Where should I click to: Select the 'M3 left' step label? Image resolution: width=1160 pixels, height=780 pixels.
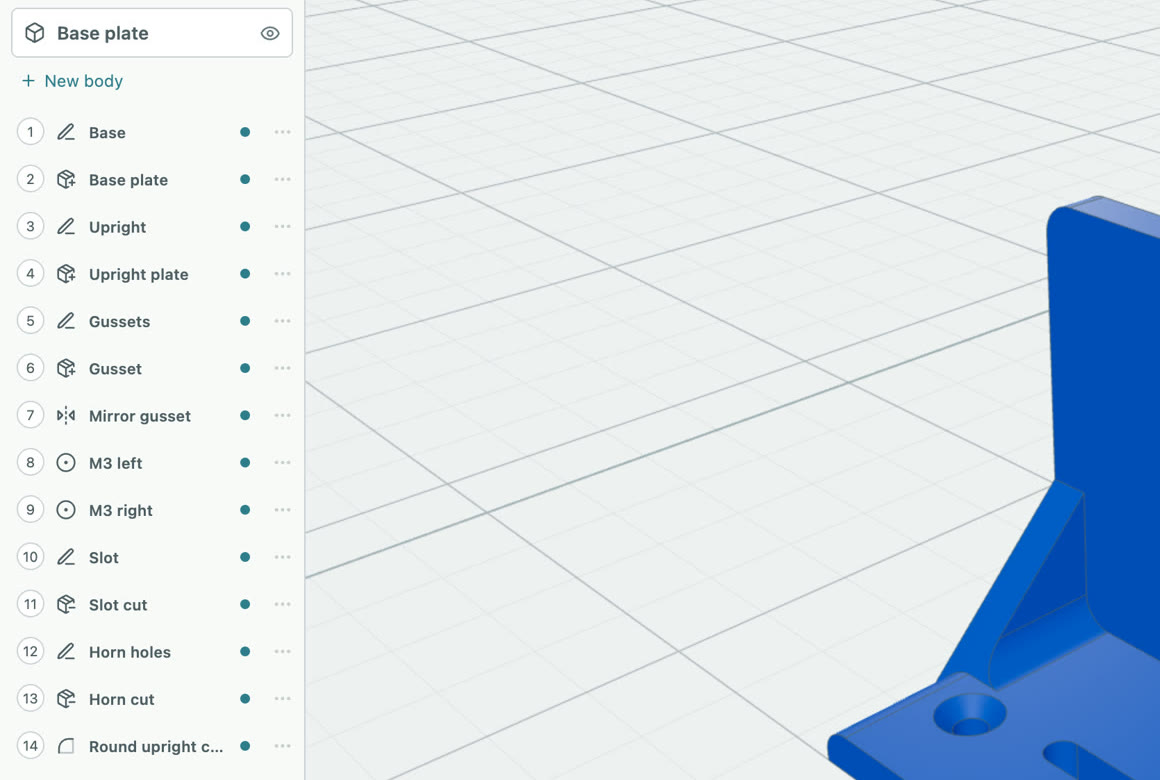[115, 463]
